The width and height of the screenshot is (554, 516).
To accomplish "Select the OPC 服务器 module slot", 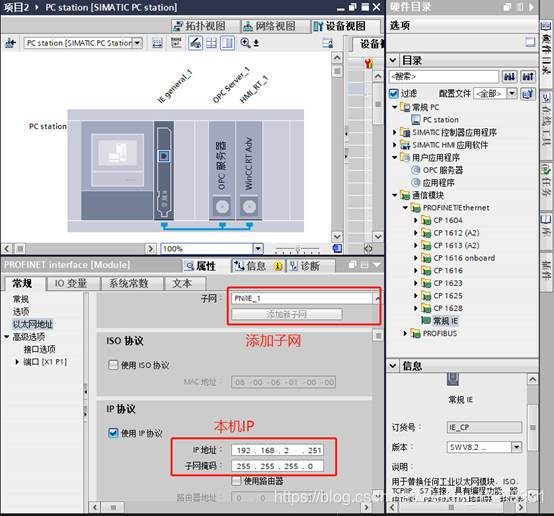I will tap(222, 170).
